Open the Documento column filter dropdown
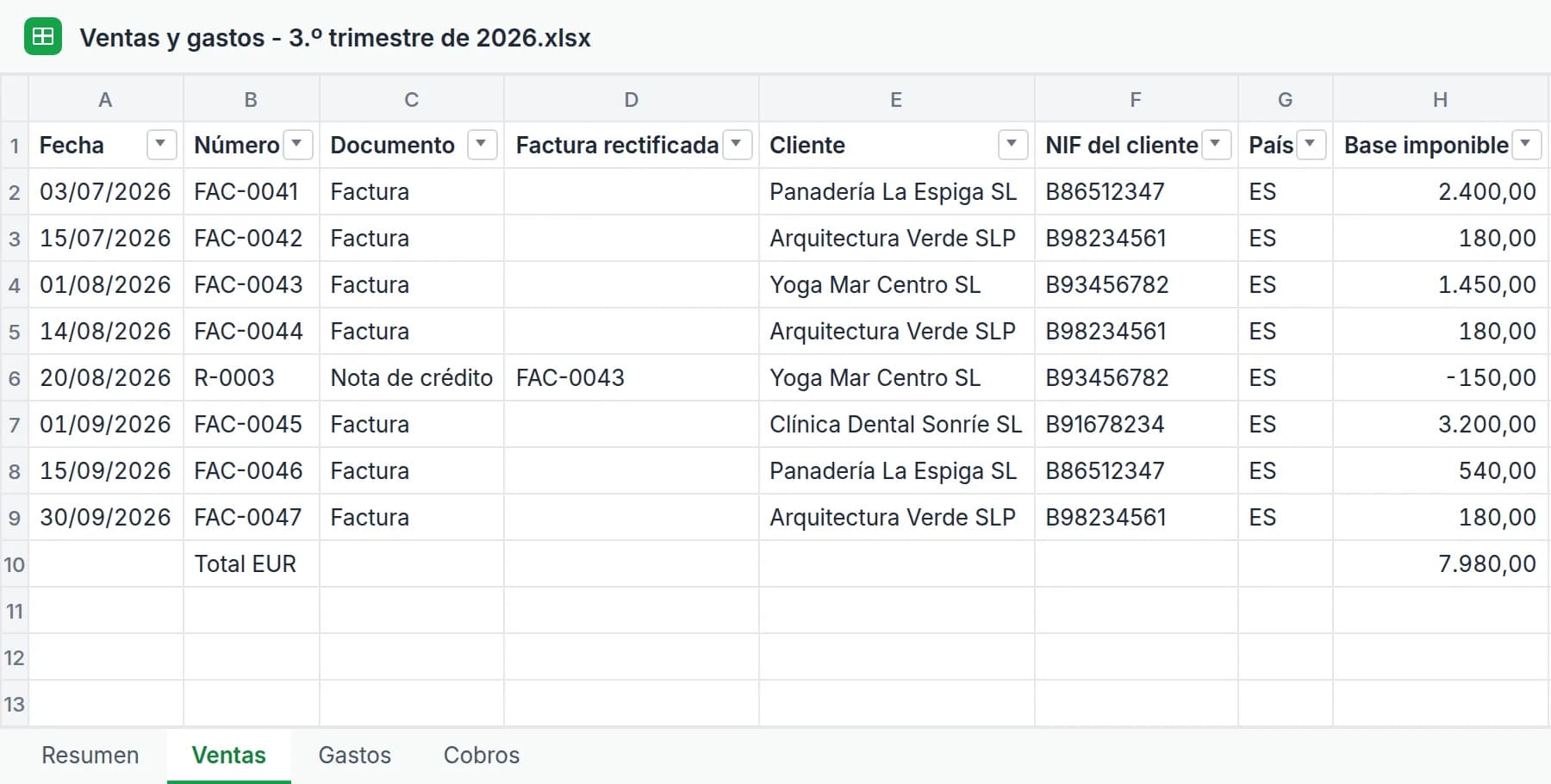1551x784 pixels. coord(482,144)
